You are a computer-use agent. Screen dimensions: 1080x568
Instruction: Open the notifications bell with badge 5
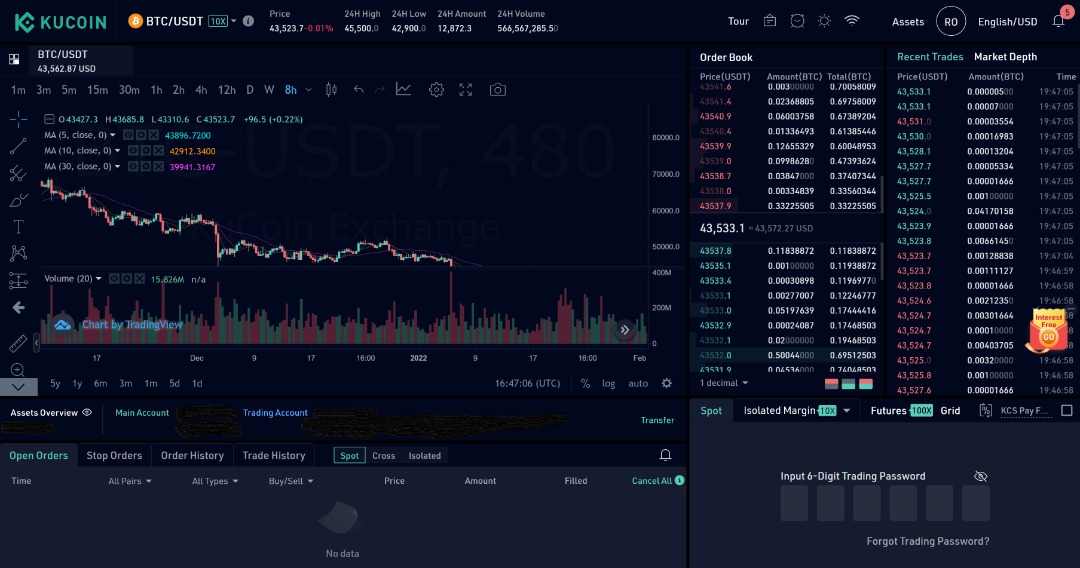[x=1059, y=21]
